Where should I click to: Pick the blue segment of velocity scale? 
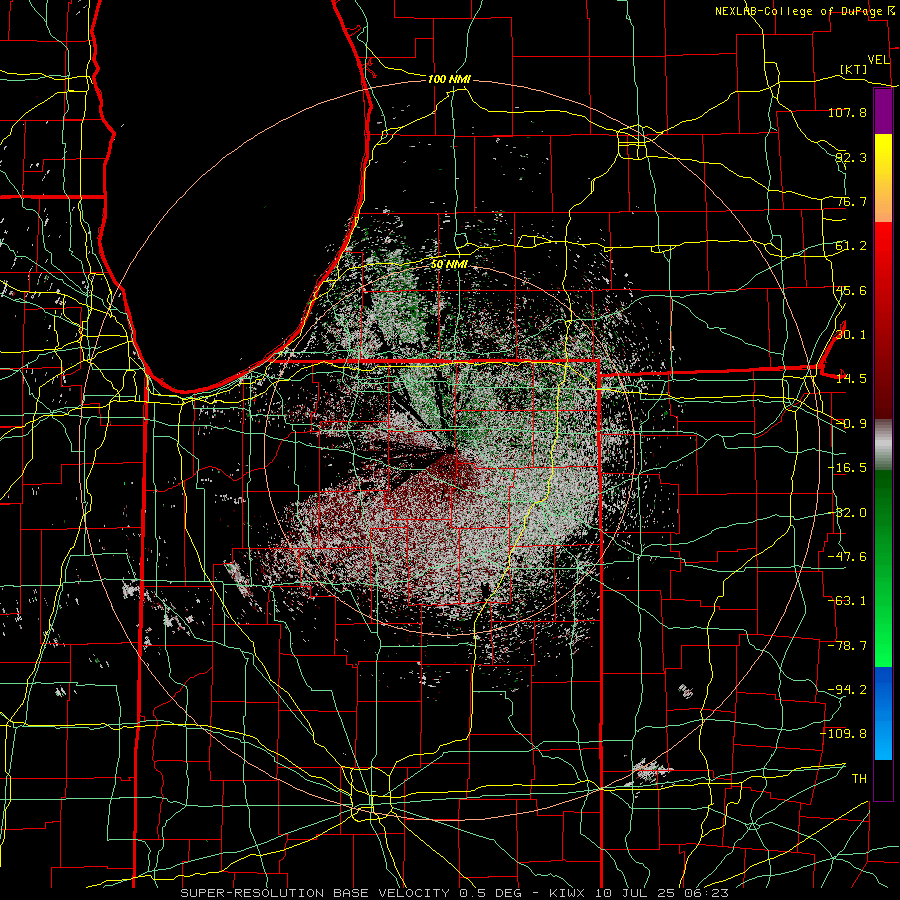(883, 713)
